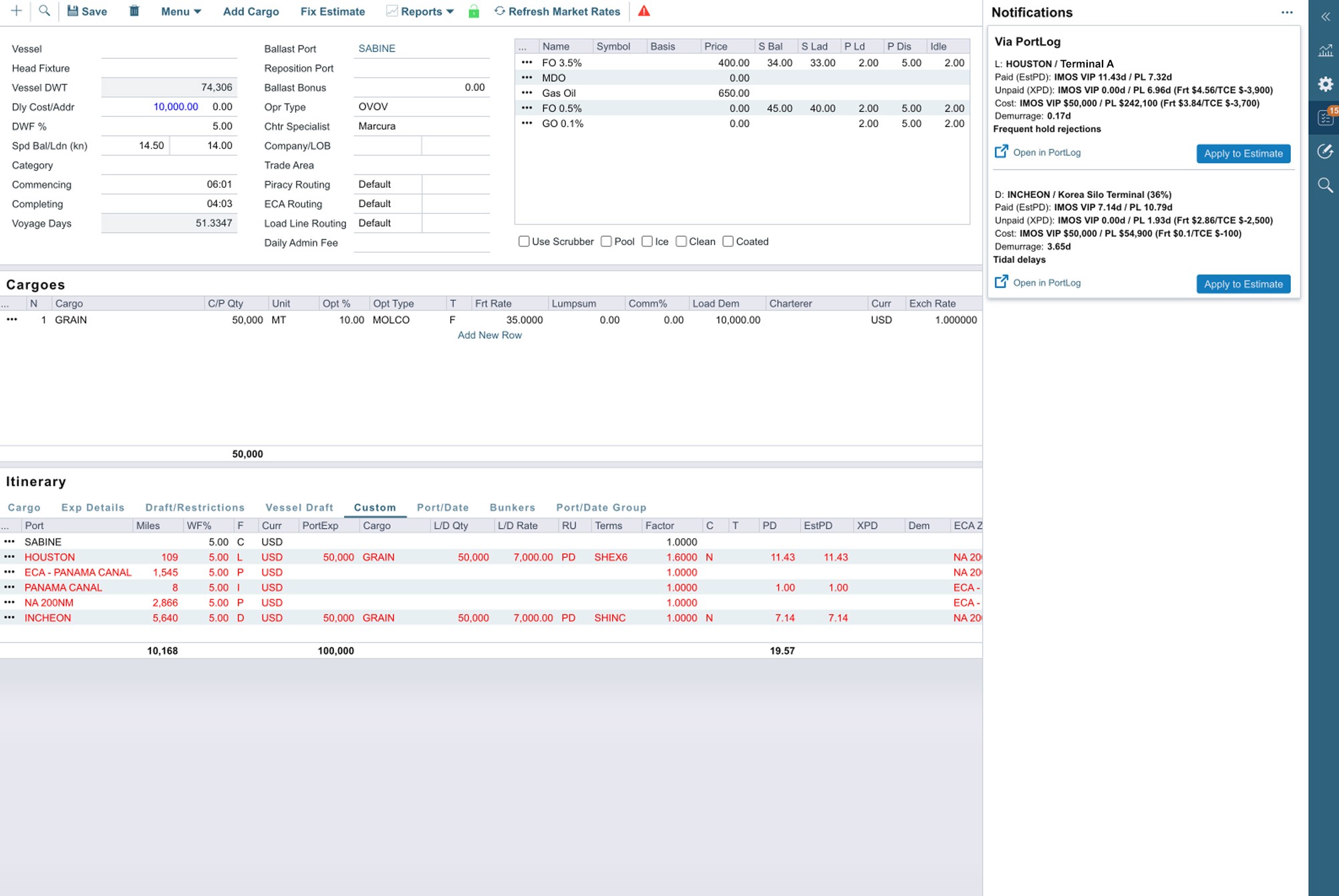Click the green lock icon
The height and width of the screenshot is (896, 1339).
(x=474, y=11)
